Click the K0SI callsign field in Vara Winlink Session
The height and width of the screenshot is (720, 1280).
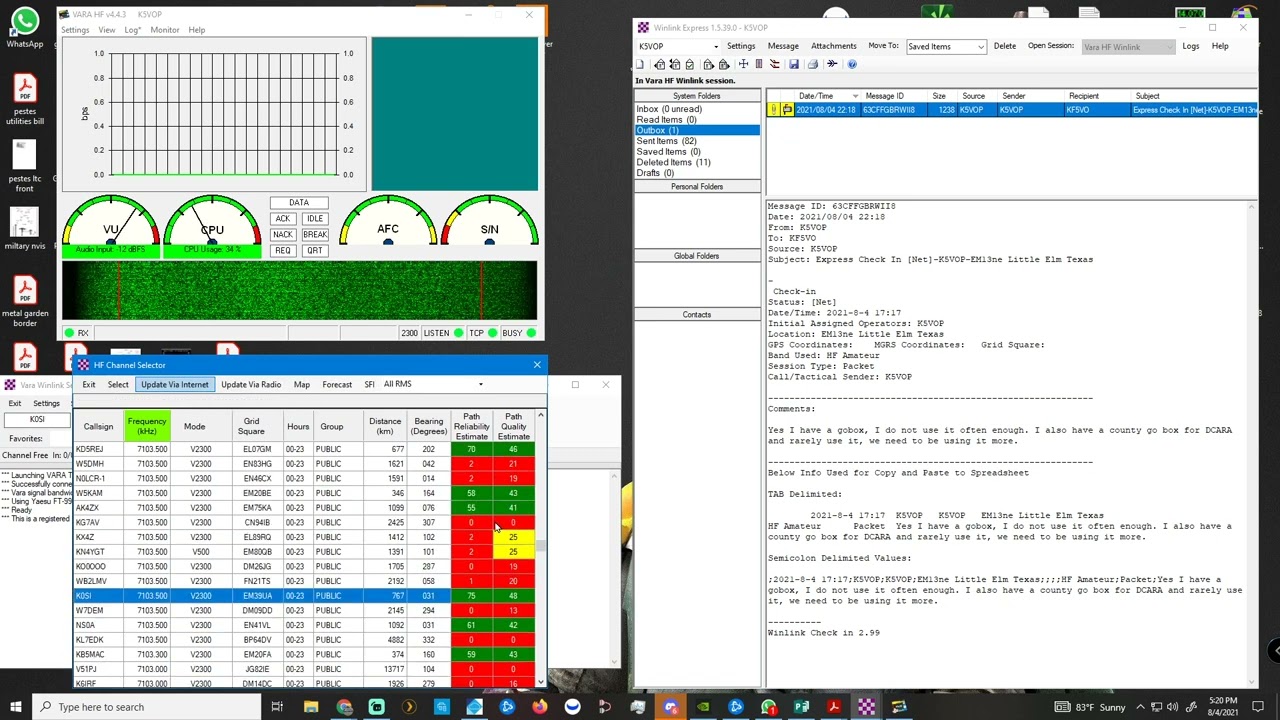coord(37,419)
